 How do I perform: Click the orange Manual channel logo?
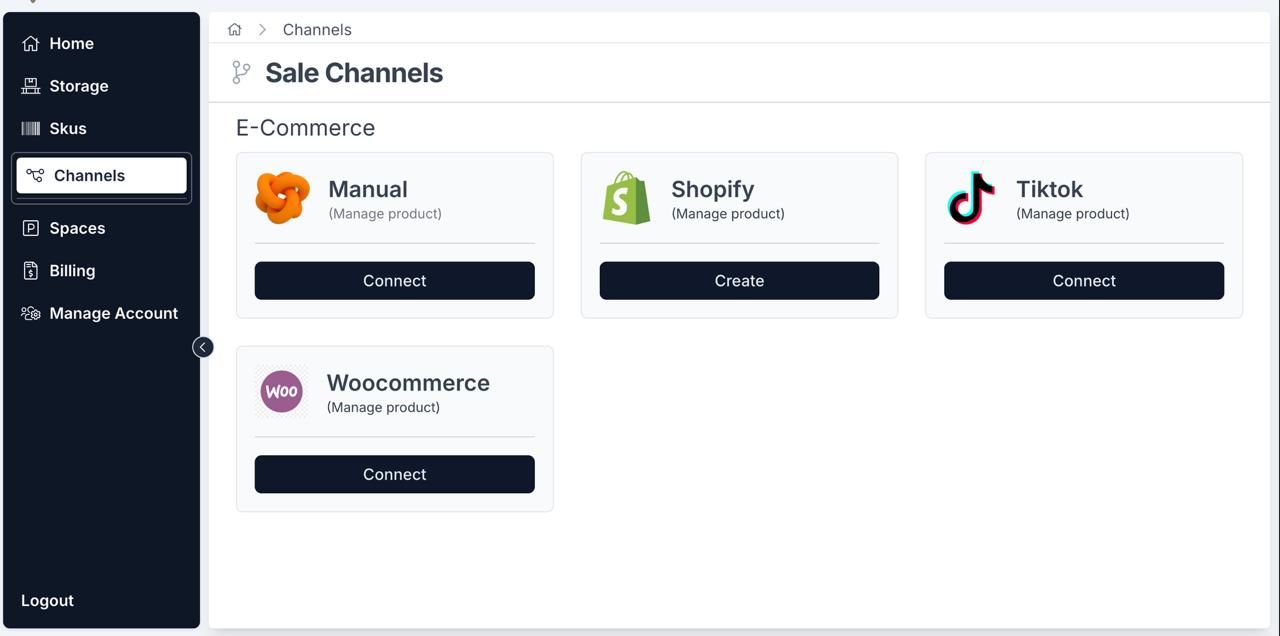[x=282, y=197]
